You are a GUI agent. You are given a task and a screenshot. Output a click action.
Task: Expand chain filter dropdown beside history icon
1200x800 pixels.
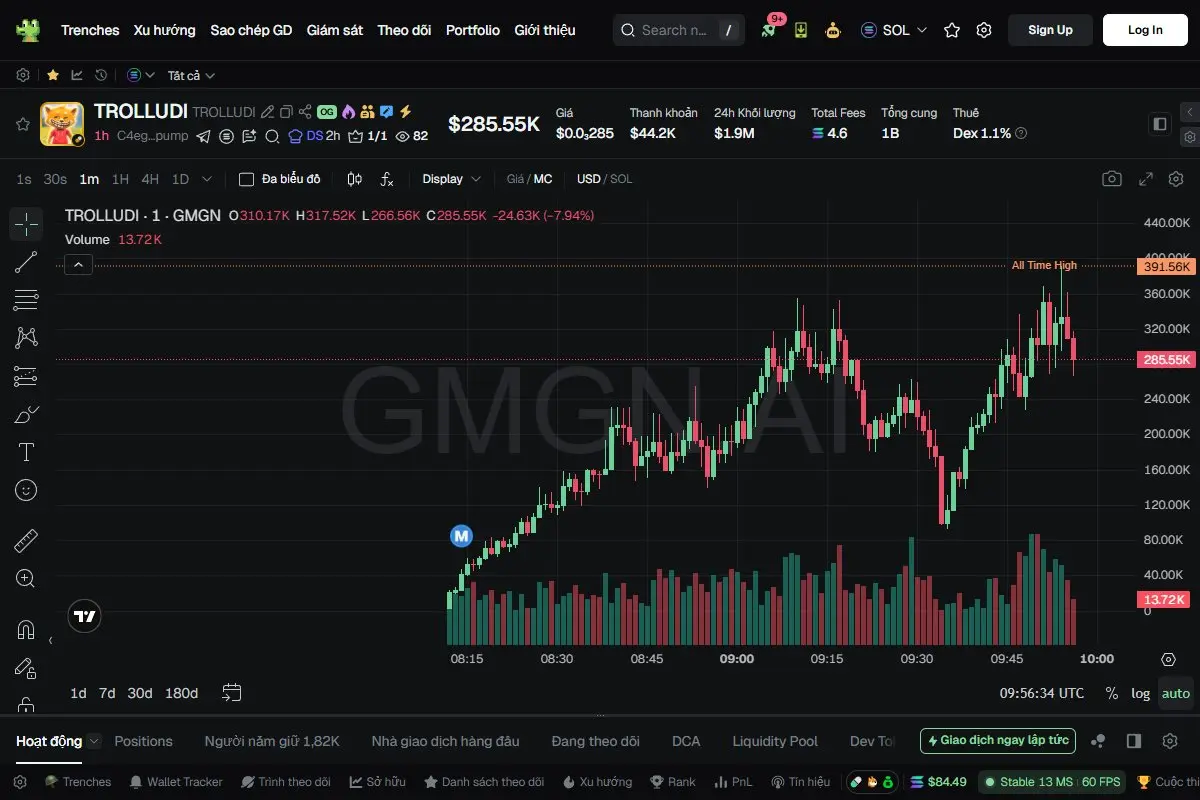point(141,75)
